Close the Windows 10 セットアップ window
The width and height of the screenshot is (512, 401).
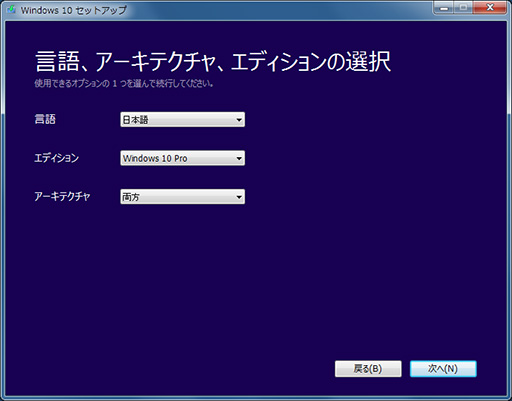pyautogui.click(x=490, y=8)
